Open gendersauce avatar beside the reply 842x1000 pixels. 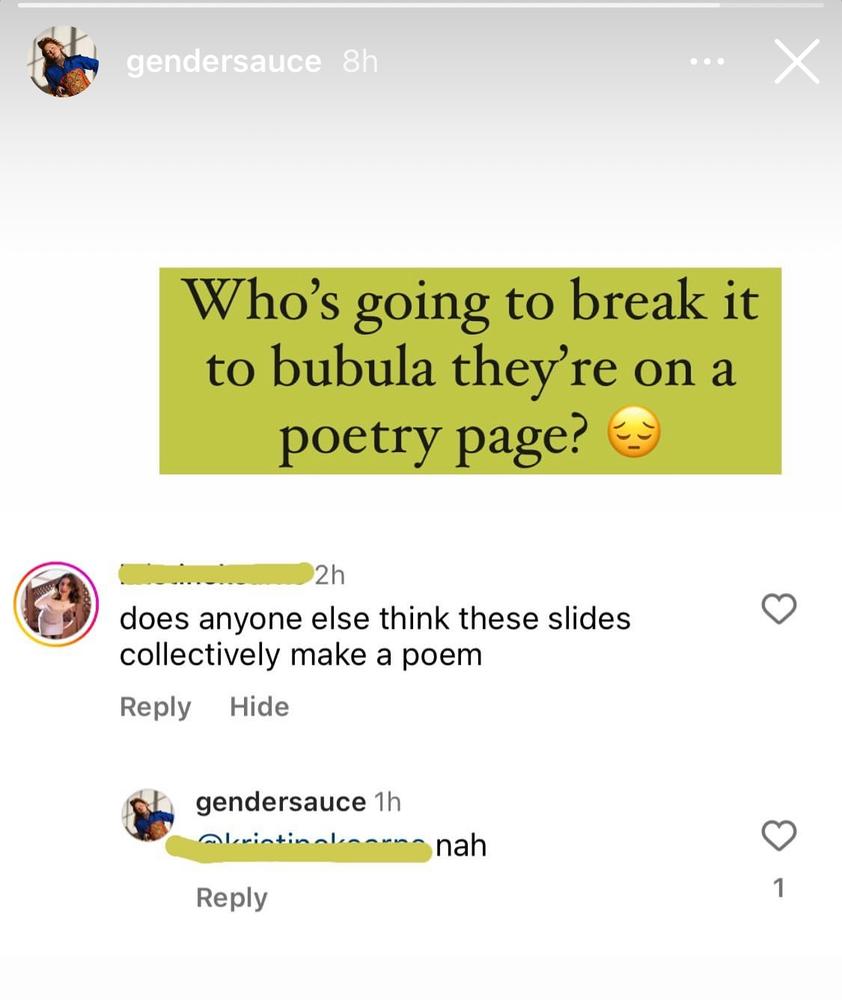[147, 814]
